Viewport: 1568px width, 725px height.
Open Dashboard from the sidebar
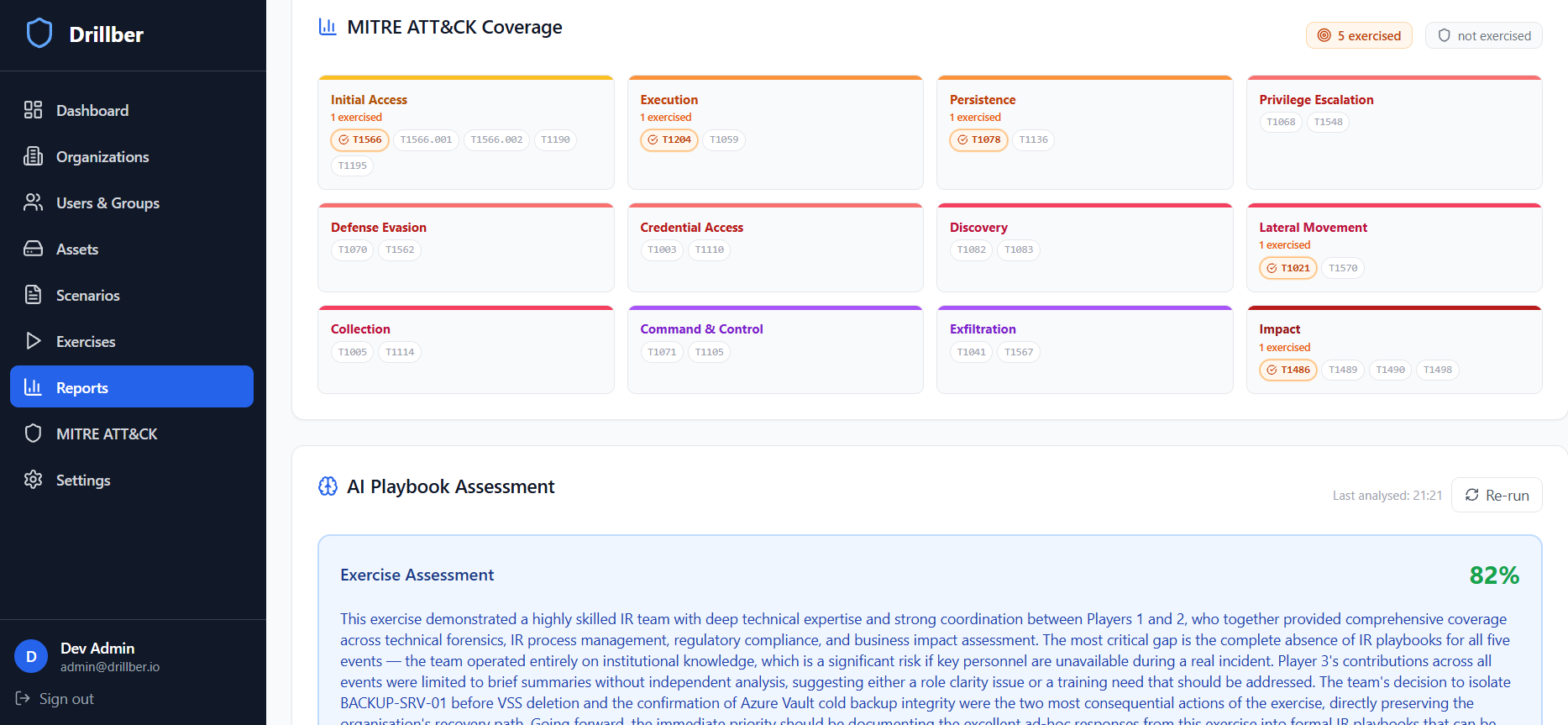(x=92, y=111)
